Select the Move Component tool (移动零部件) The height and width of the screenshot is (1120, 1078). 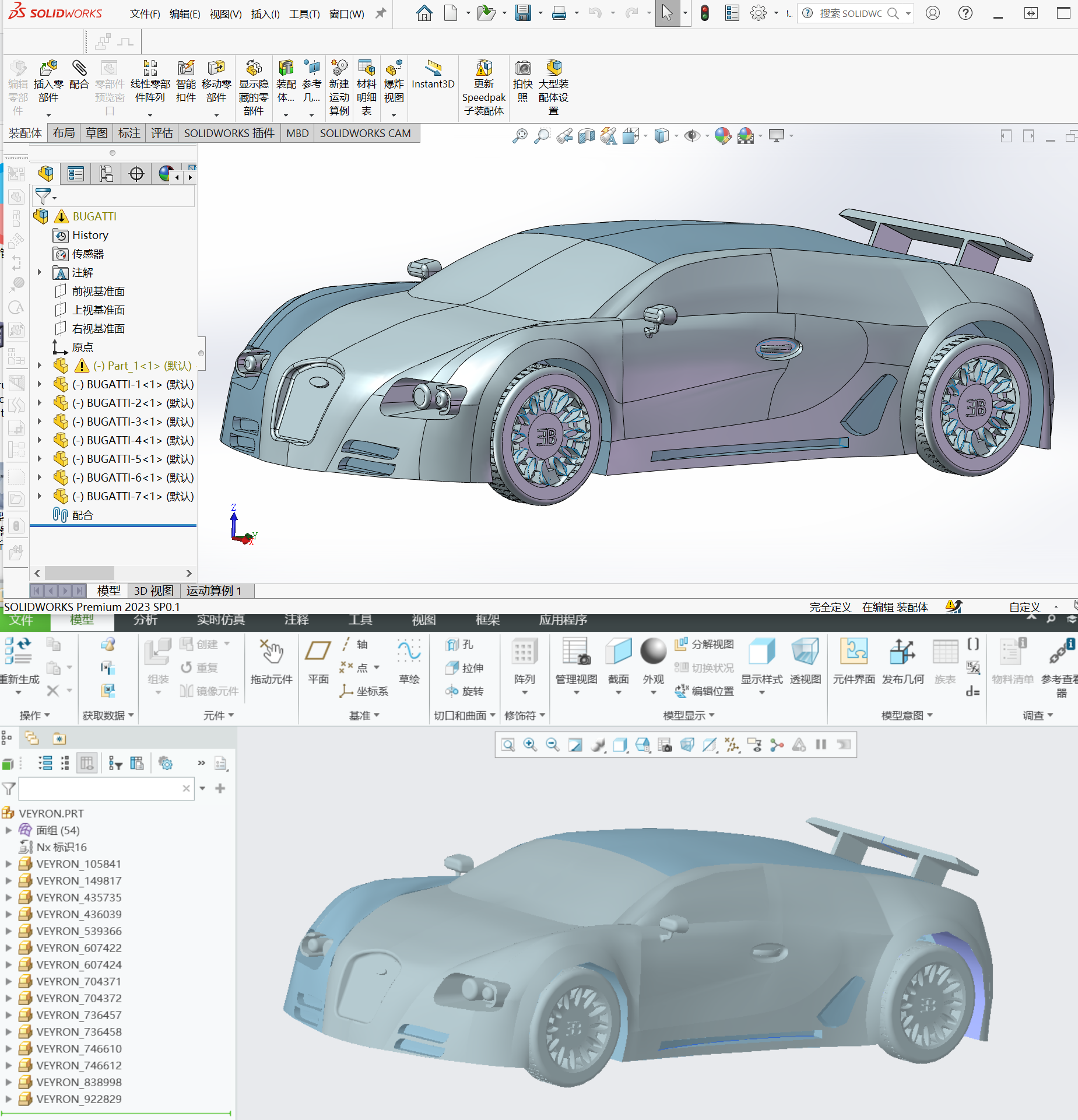216,82
